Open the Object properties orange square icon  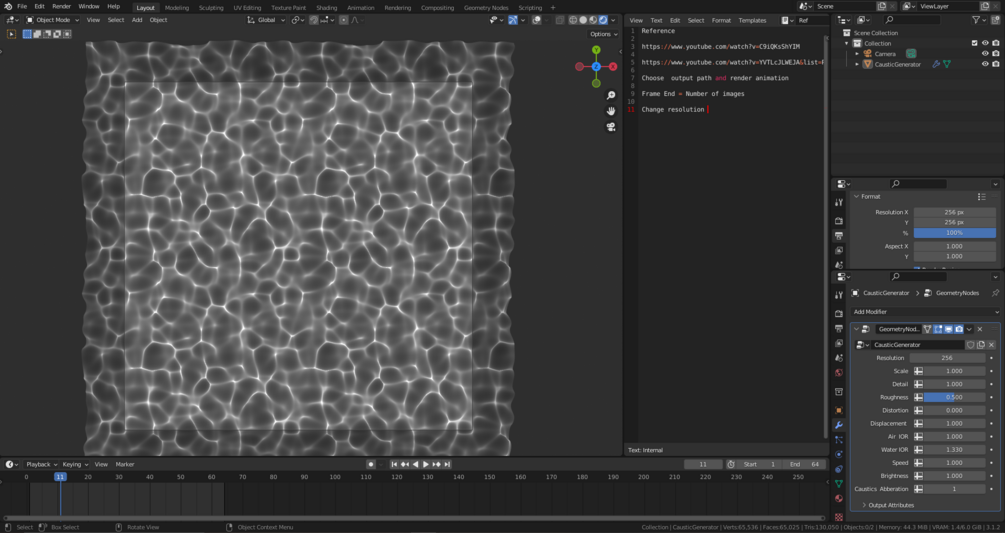[838, 410]
